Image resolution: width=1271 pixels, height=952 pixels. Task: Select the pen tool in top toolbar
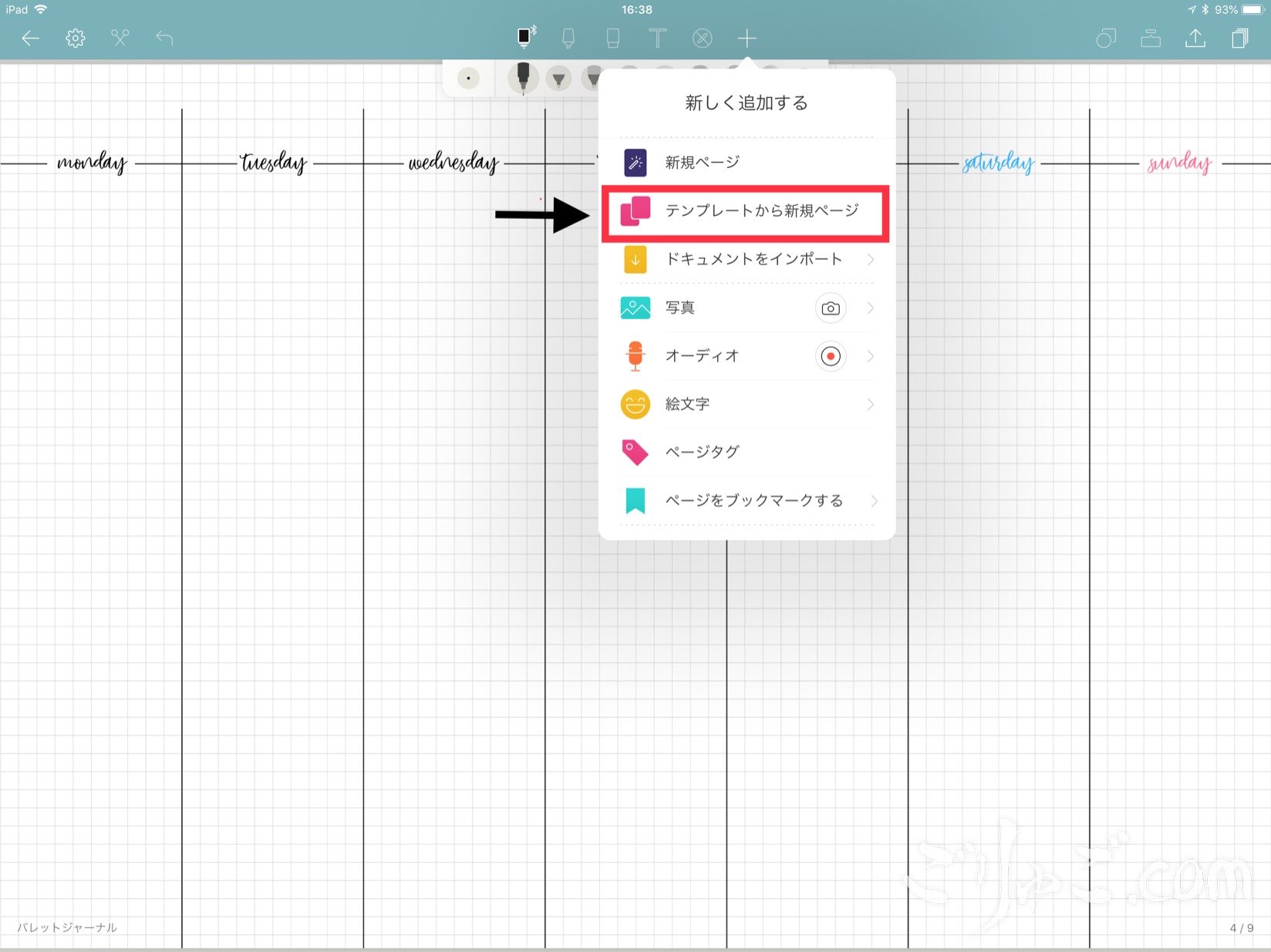525,38
